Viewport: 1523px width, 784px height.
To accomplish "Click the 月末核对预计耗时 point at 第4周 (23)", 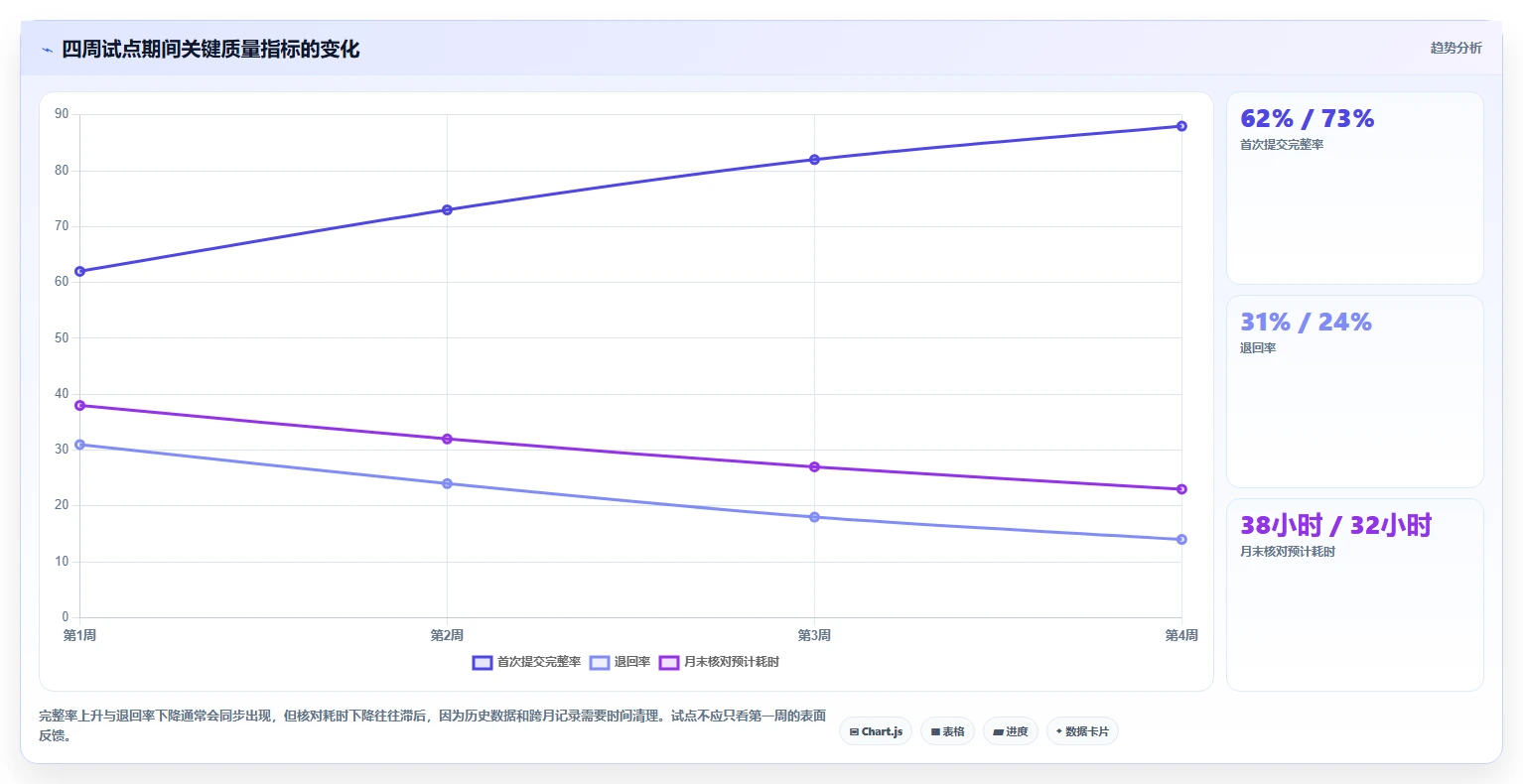I will pyautogui.click(x=1181, y=489).
